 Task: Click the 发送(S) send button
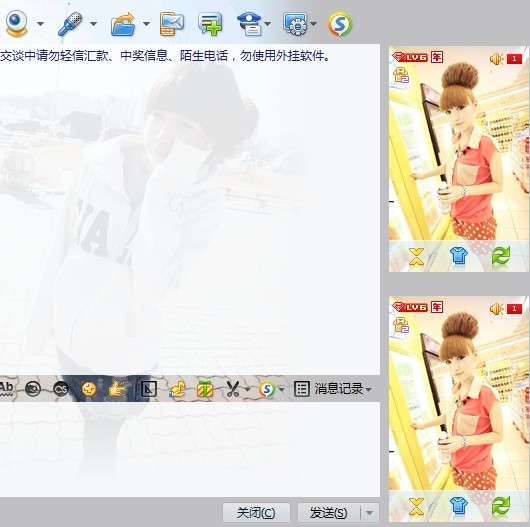(x=329, y=513)
